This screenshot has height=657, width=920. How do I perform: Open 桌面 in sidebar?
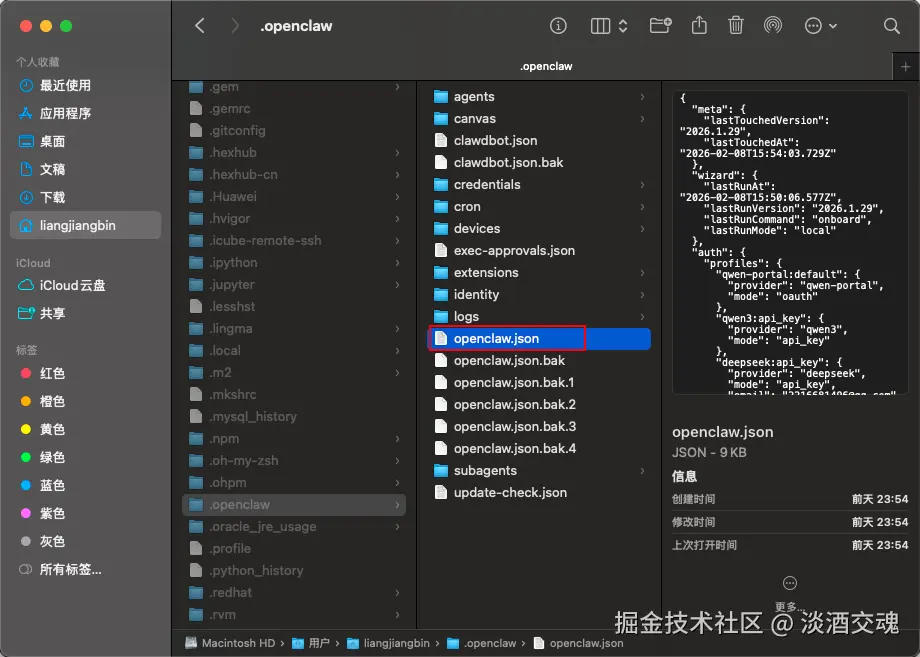pyautogui.click(x=86, y=141)
